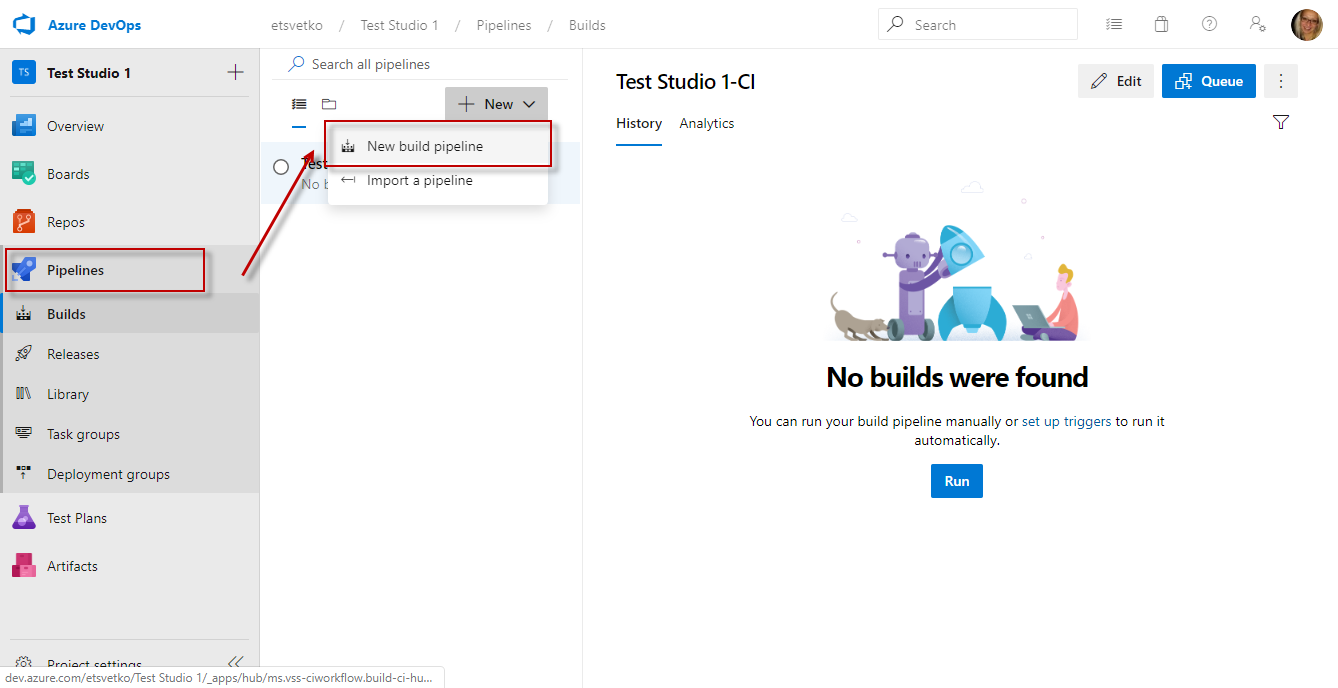Collapse sidebar with double-chevron icon
This screenshot has height=688, width=1338.
[x=235, y=662]
